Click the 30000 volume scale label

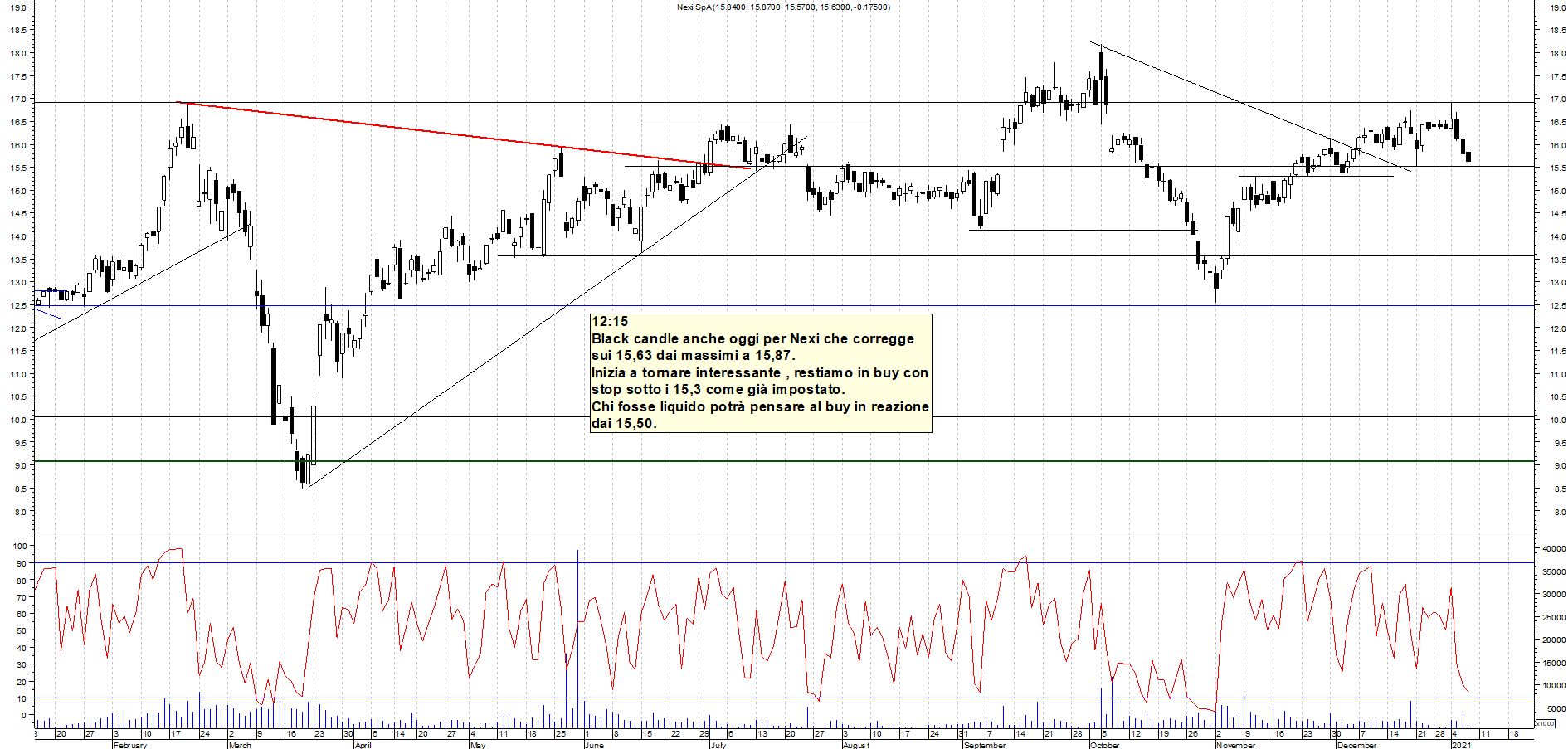pos(1554,595)
